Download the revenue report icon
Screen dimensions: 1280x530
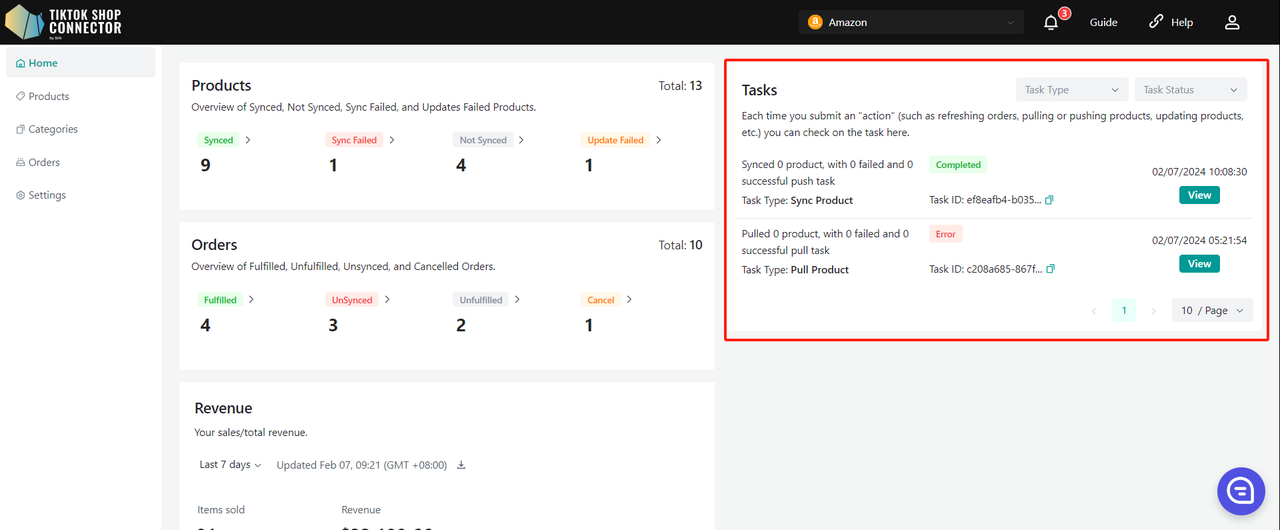pos(461,465)
